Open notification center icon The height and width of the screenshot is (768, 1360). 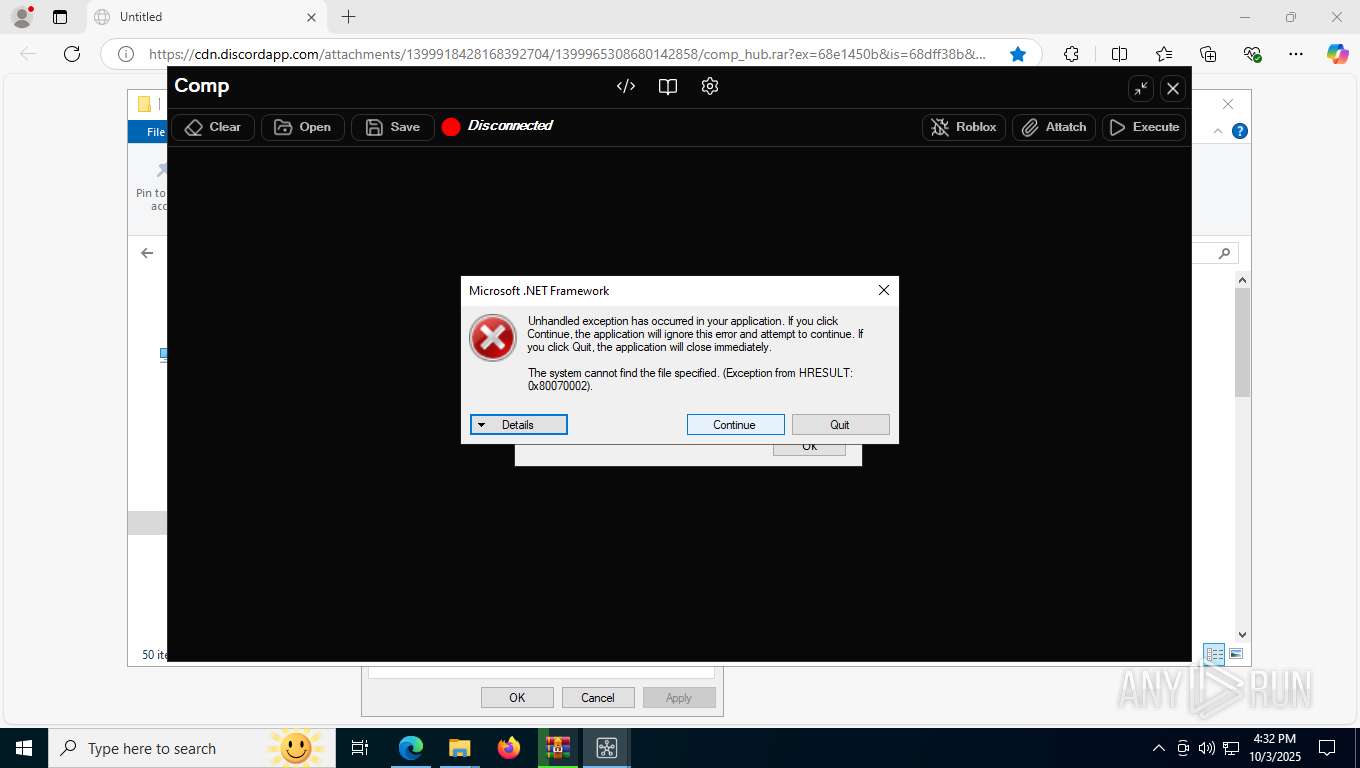coord(1327,748)
